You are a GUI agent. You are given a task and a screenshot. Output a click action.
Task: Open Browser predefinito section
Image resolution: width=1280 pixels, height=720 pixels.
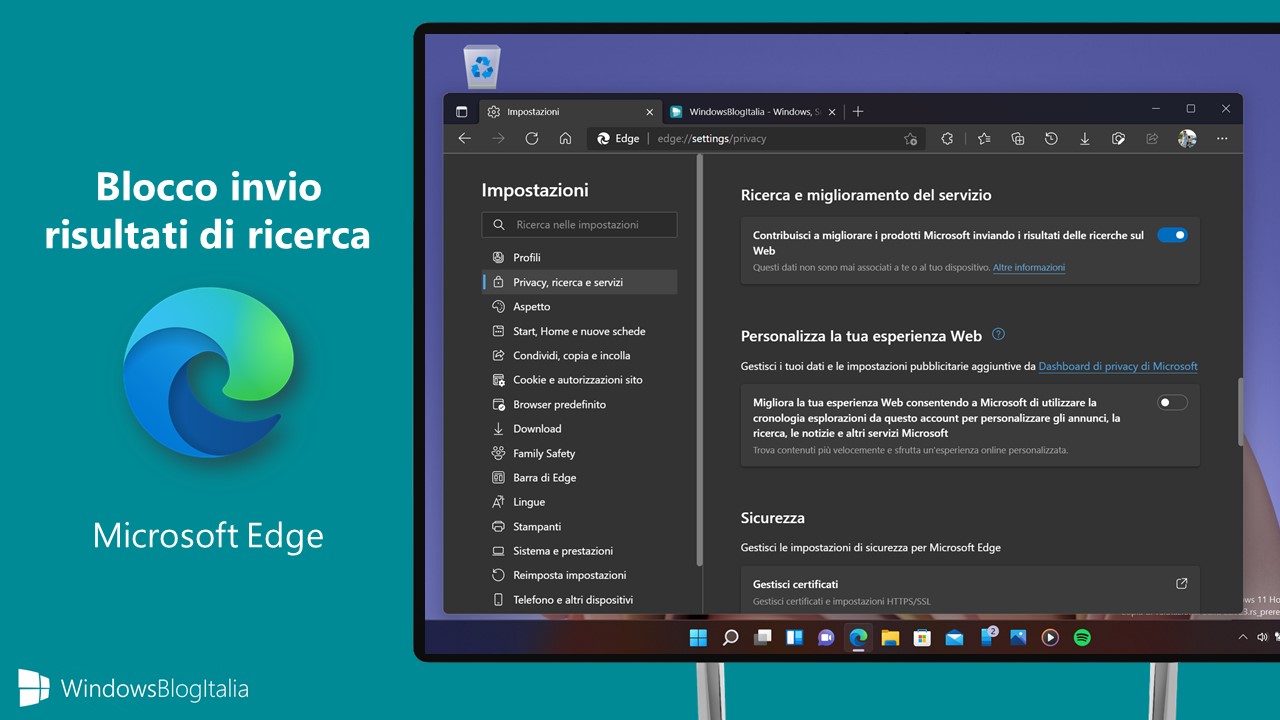(579, 405)
